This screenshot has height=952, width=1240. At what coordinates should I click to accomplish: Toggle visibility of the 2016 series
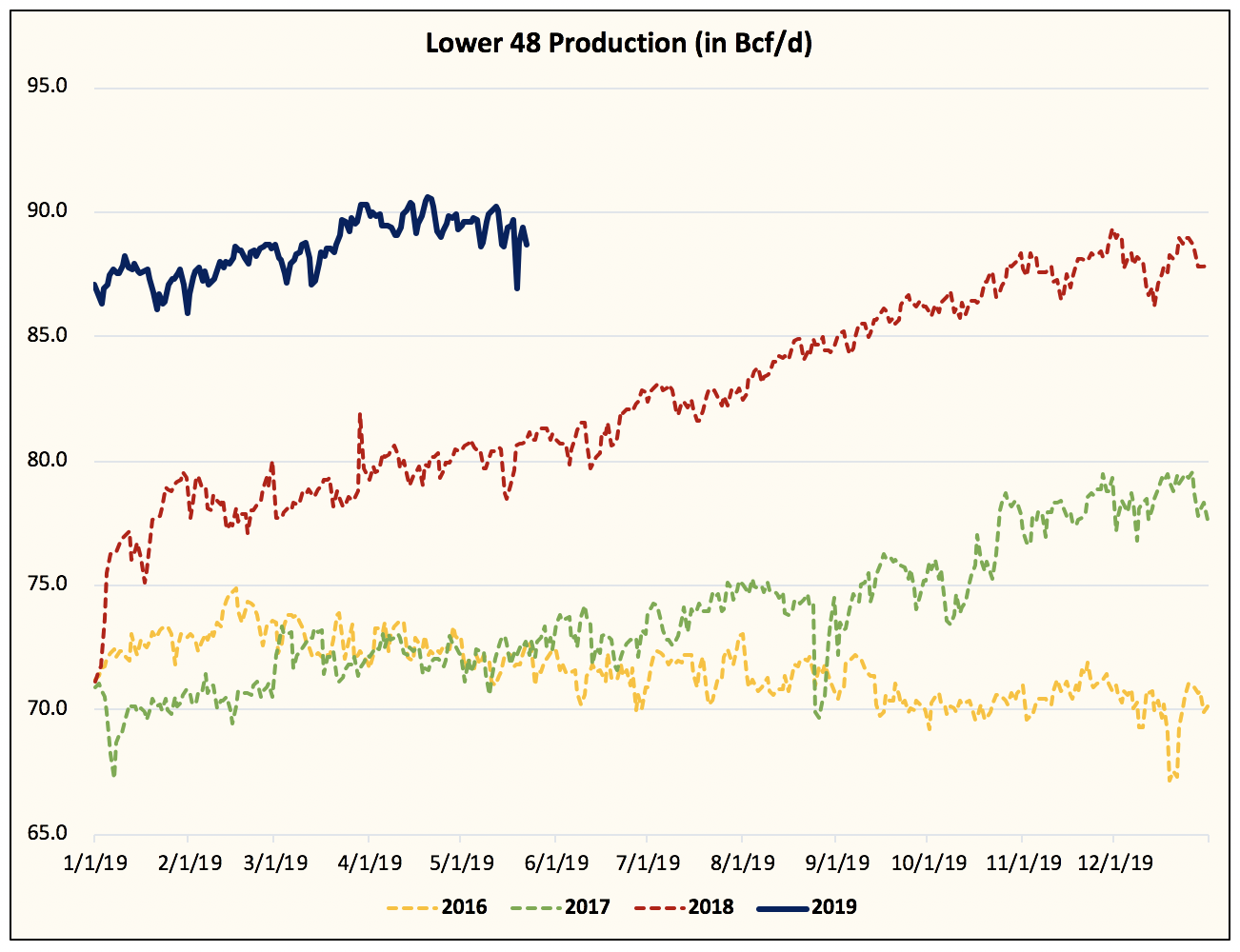tap(464, 907)
